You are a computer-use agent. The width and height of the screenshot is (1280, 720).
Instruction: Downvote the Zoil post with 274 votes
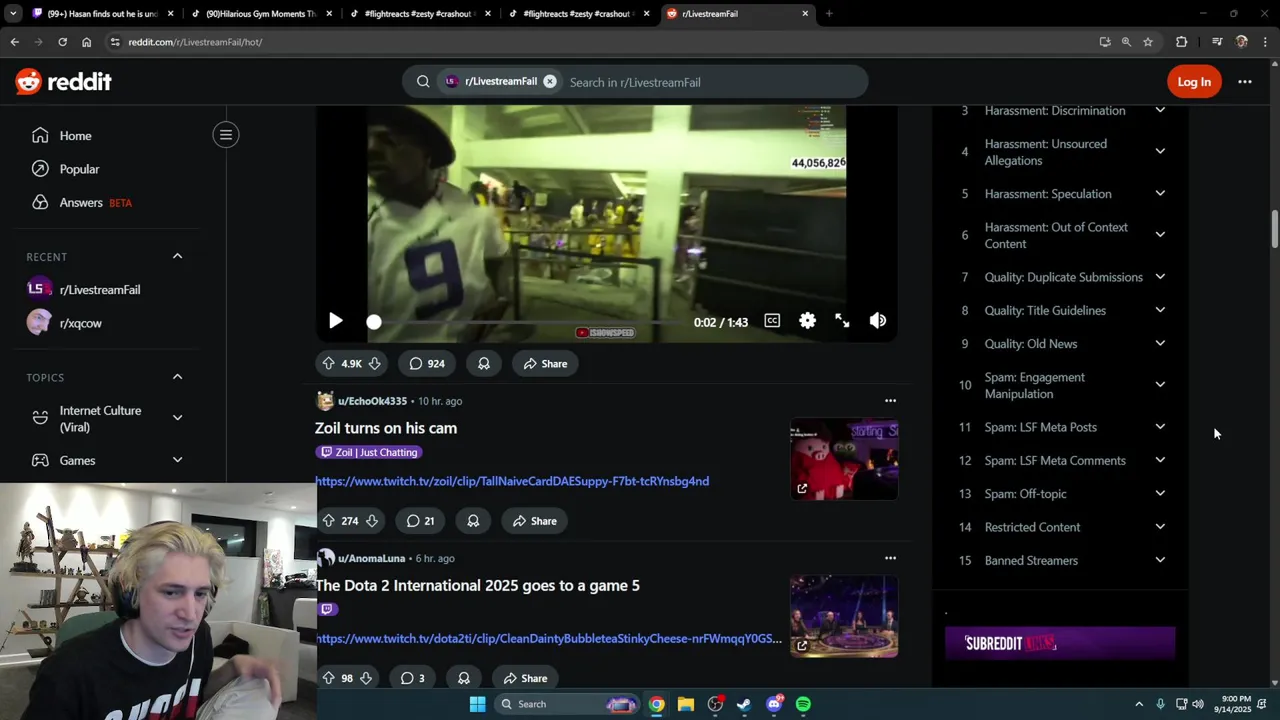pos(372,521)
